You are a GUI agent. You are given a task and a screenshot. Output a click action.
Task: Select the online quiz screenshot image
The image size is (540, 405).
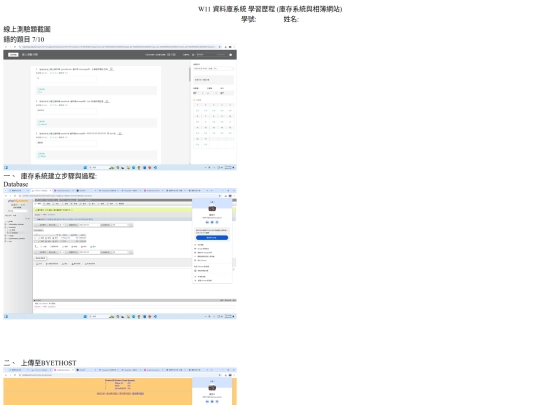[x=120, y=107]
